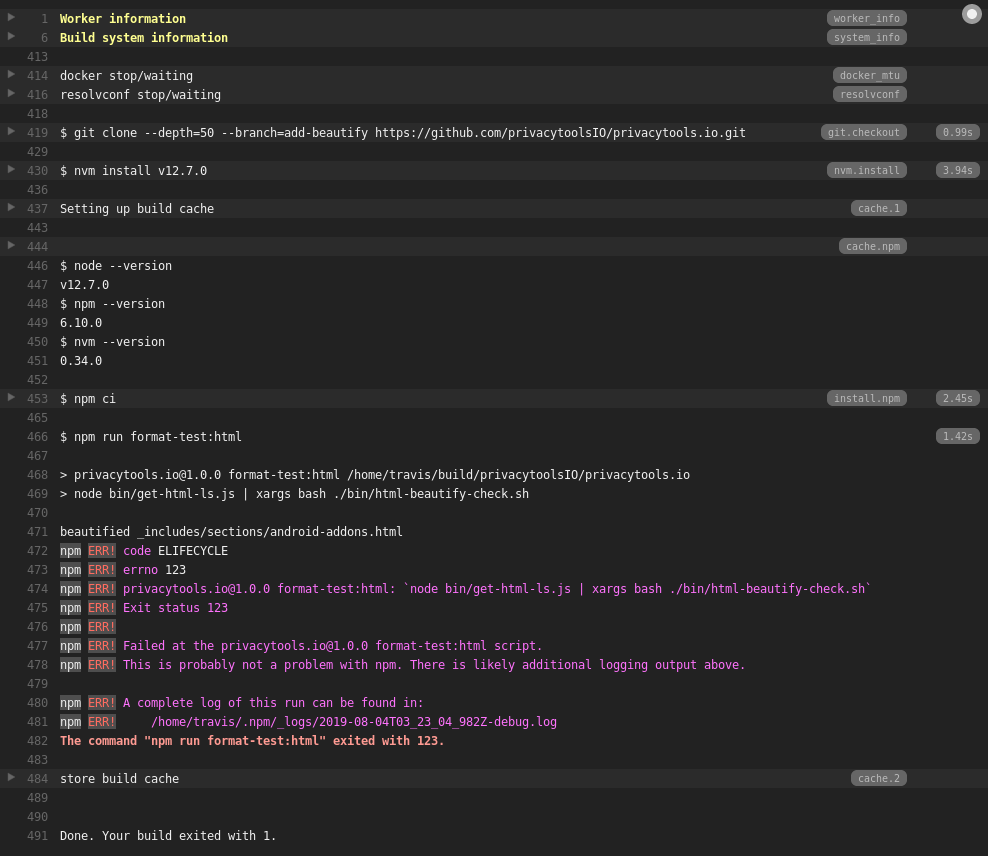Expand the cache.npm fold on line 444
This screenshot has height=856, width=988.
coord(11,245)
